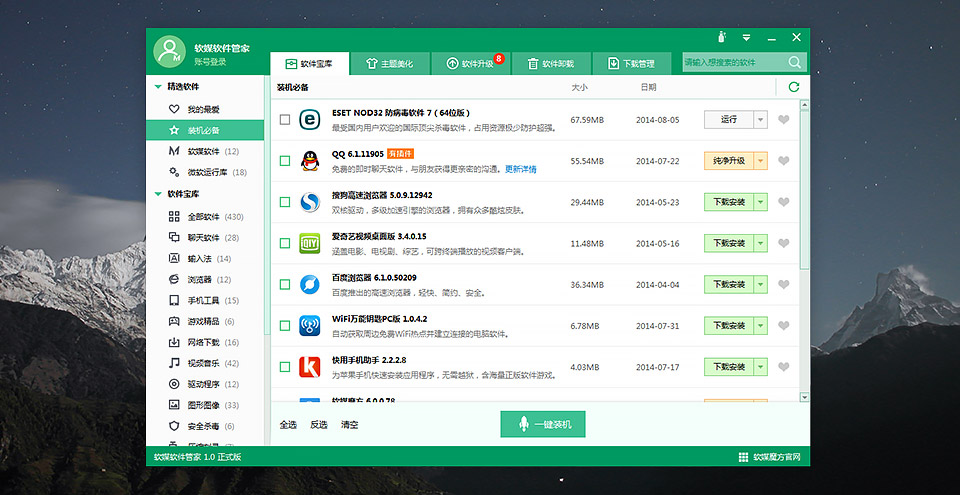960x495 pixels.
Task: Favorite 快用手机助手 with heart icon
Action: (784, 366)
